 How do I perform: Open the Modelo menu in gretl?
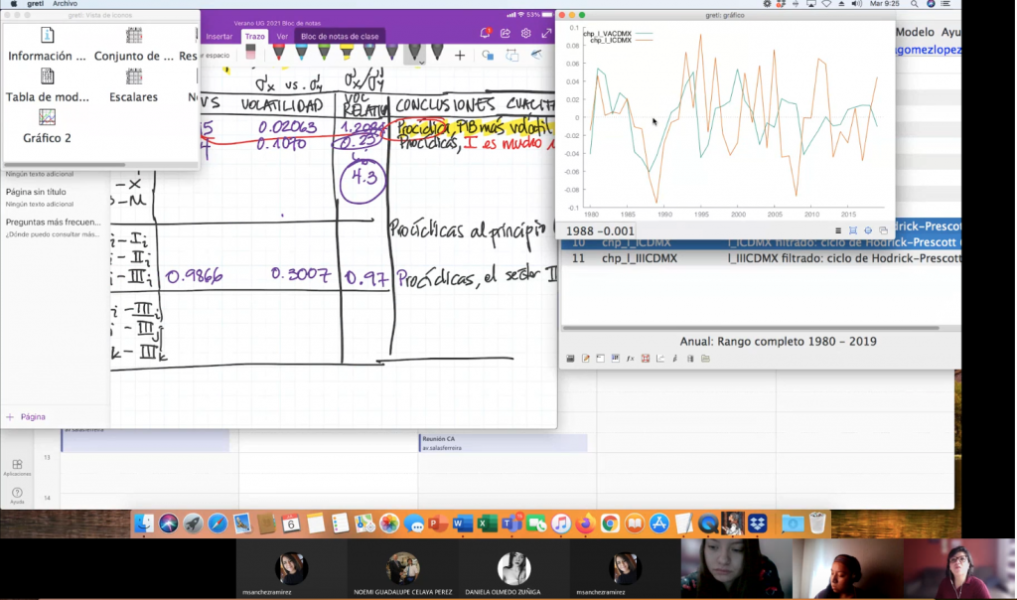[x=914, y=32]
